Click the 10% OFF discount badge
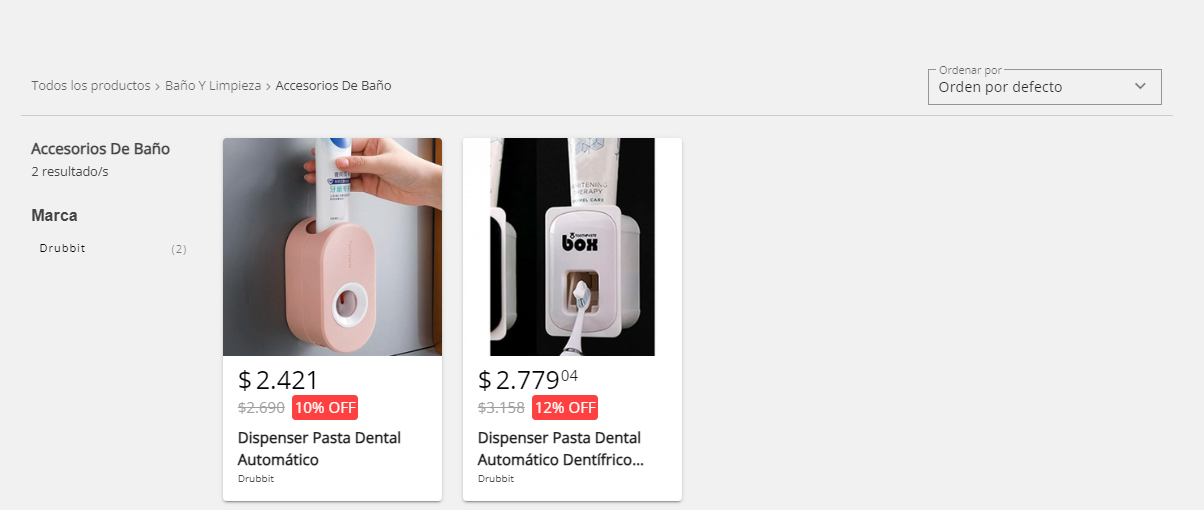Screen dimensions: 1204x510 click(325, 407)
